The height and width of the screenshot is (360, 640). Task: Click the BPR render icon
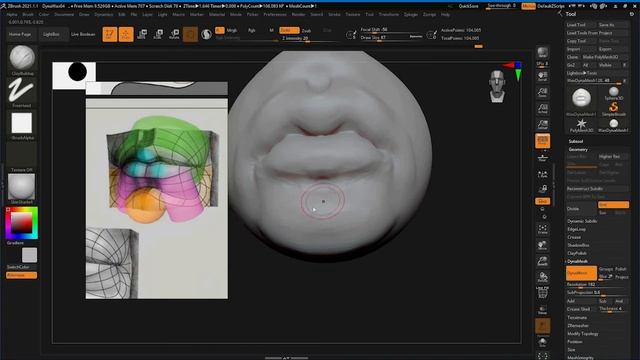542,53
